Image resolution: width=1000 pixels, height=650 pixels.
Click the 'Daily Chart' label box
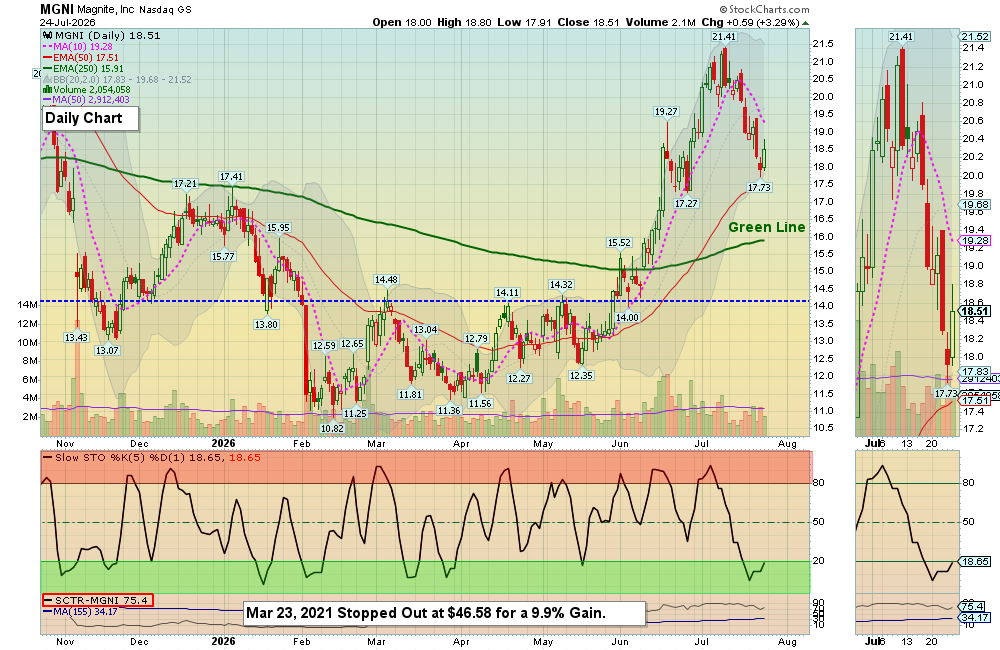tap(90, 119)
